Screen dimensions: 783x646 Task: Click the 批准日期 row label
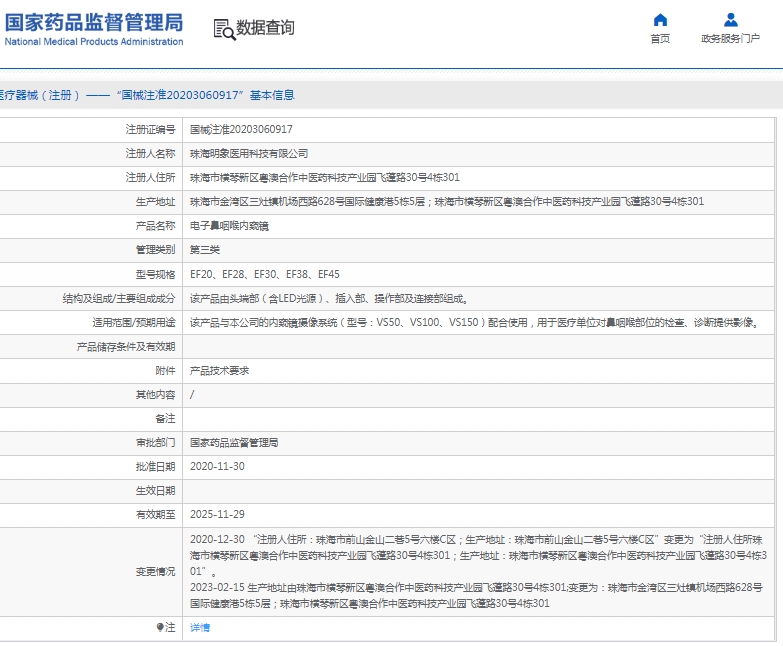click(155, 467)
